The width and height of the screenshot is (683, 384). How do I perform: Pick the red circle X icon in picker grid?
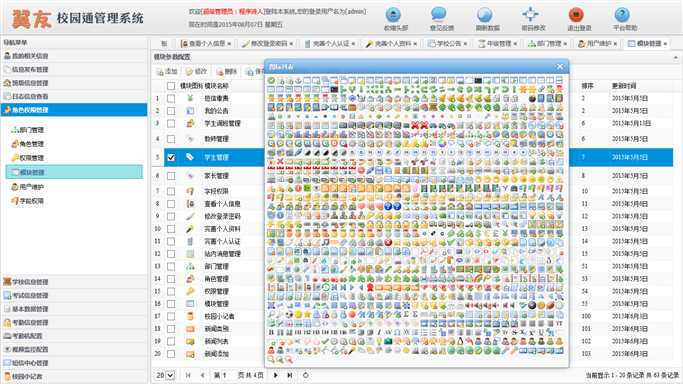pos(388,242)
